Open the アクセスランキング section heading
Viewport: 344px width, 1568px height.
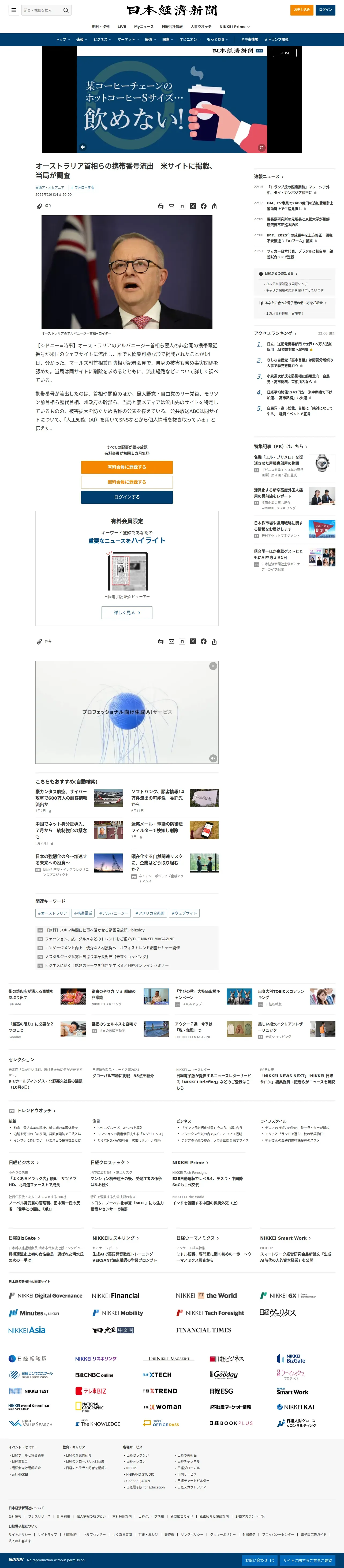(275, 334)
